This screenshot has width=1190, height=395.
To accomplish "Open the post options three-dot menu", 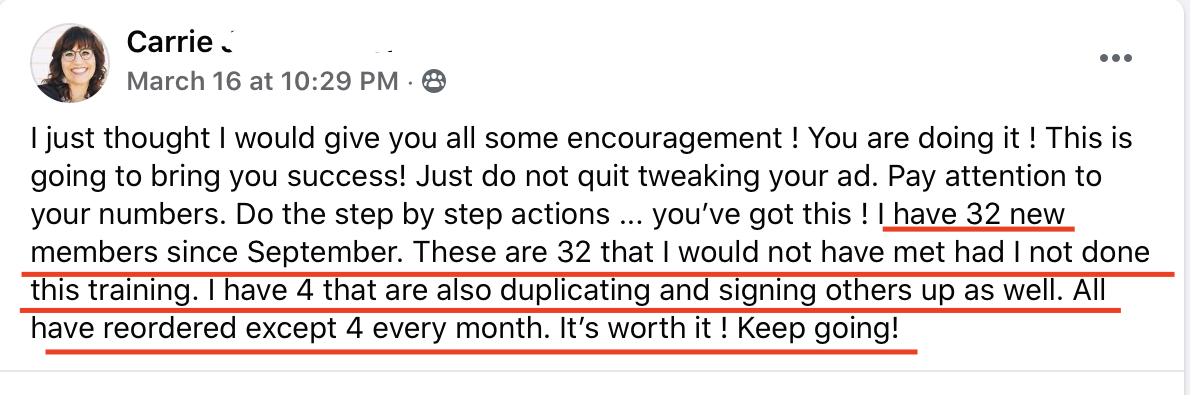I will point(1116,58).
